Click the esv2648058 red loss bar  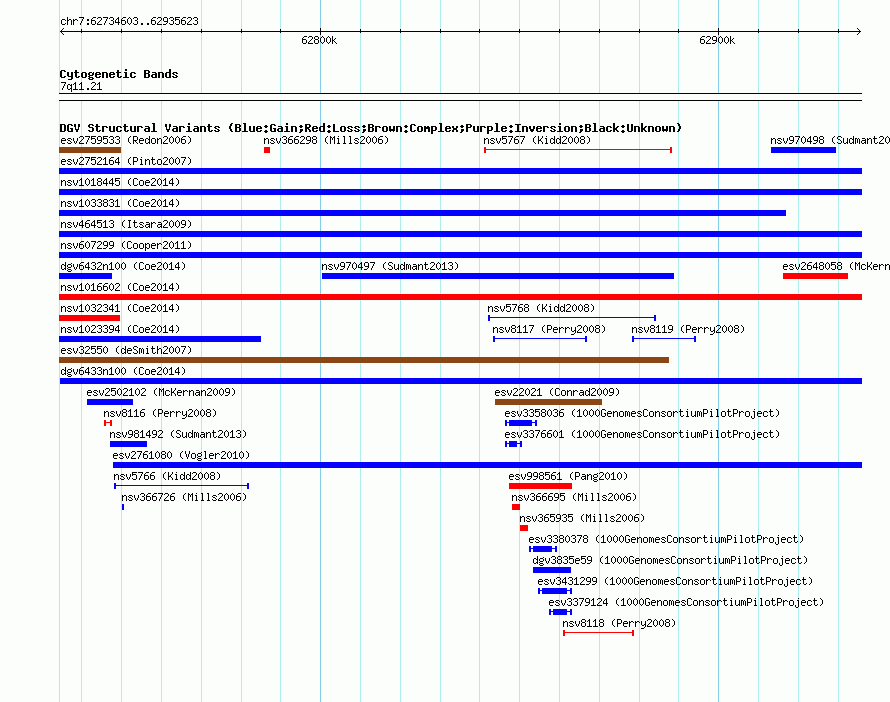[815, 276]
